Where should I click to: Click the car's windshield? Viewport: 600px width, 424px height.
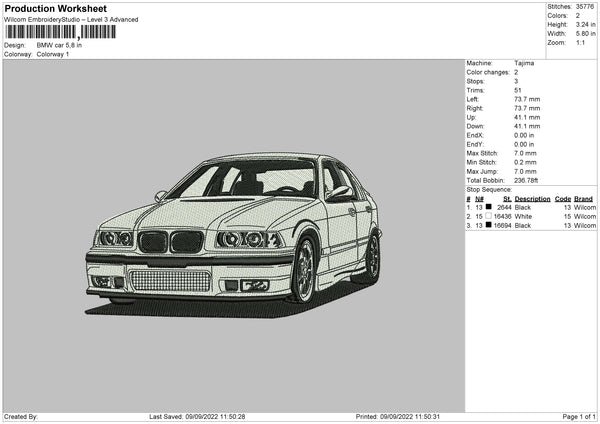pos(256,180)
